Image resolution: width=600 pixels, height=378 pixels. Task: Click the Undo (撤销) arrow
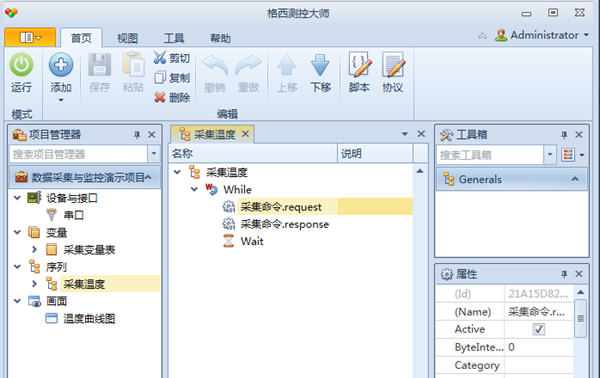tap(215, 65)
